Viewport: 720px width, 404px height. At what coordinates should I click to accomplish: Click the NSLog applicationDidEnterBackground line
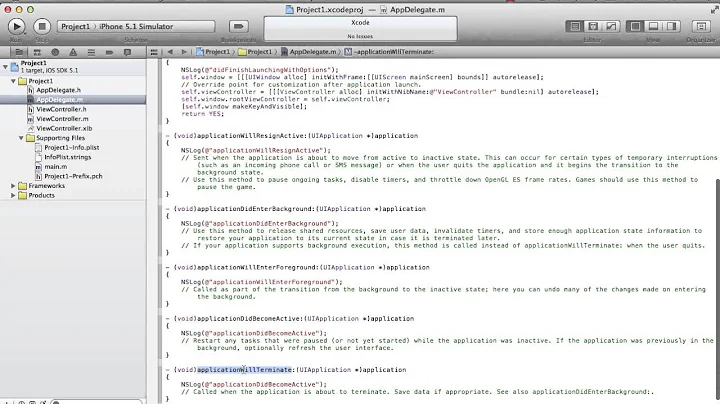point(259,223)
